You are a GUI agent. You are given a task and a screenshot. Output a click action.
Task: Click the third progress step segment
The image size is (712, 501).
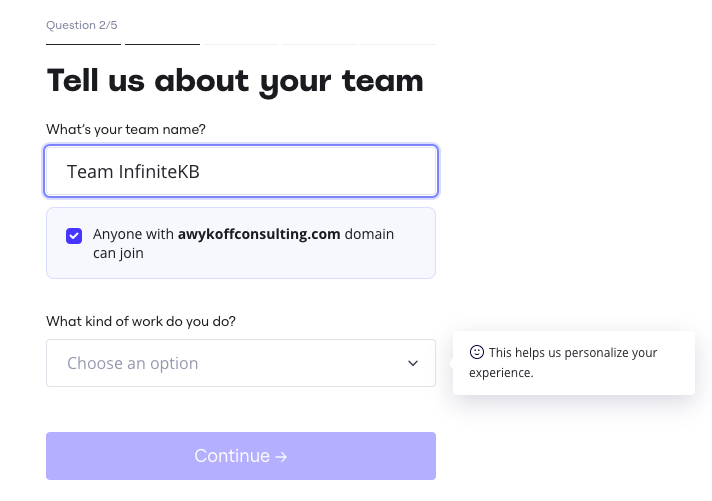point(241,44)
